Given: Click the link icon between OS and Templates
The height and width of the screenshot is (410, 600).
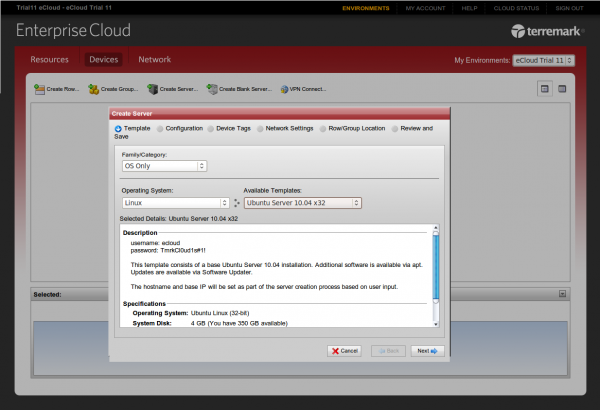Looking at the screenshot, I should 236,203.
